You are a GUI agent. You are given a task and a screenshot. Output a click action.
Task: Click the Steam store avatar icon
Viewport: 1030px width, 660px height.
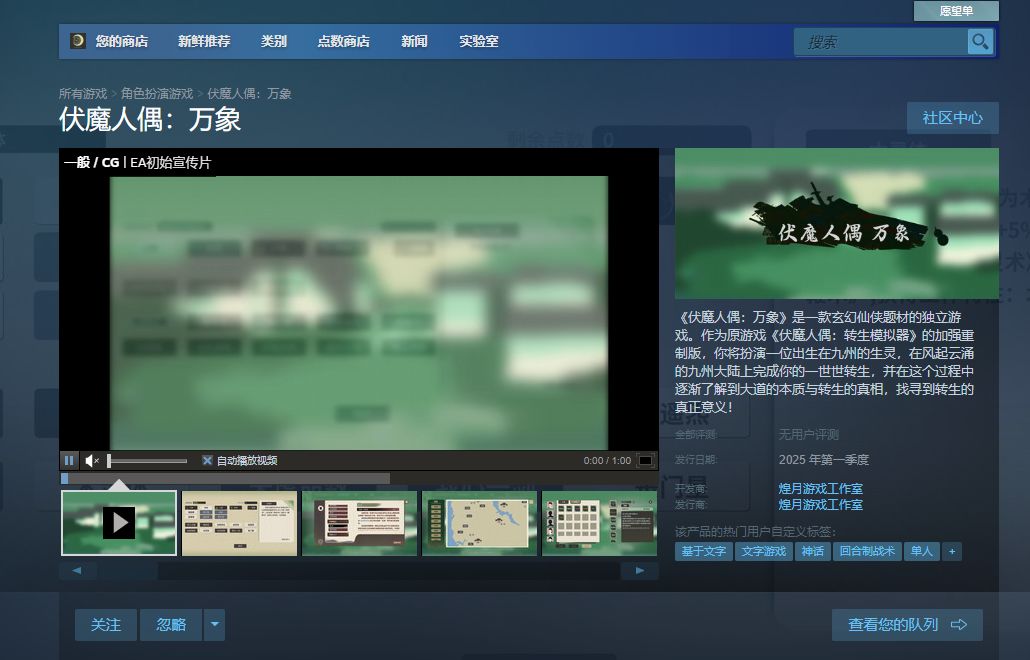(x=78, y=41)
